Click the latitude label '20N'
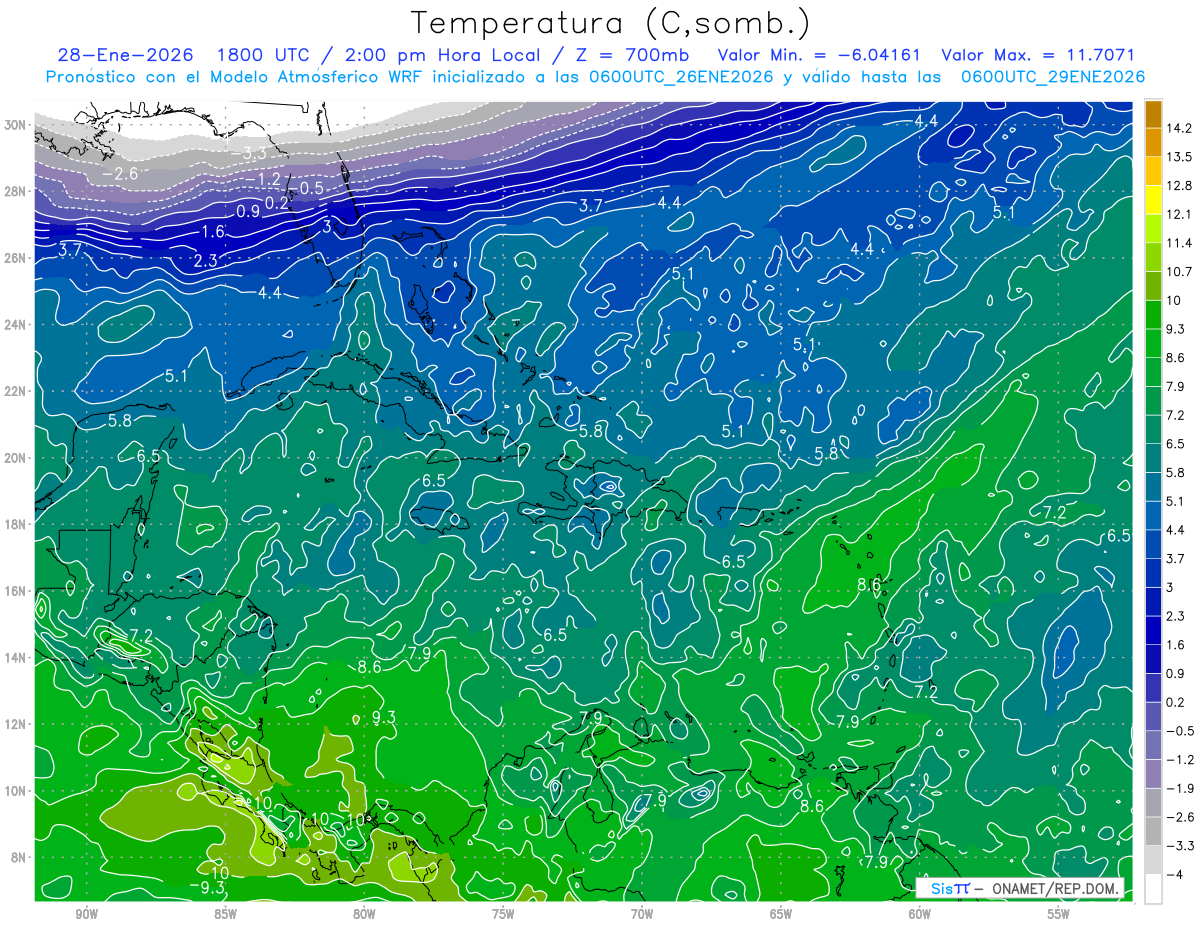The height and width of the screenshot is (927, 1200). [17, 458]
